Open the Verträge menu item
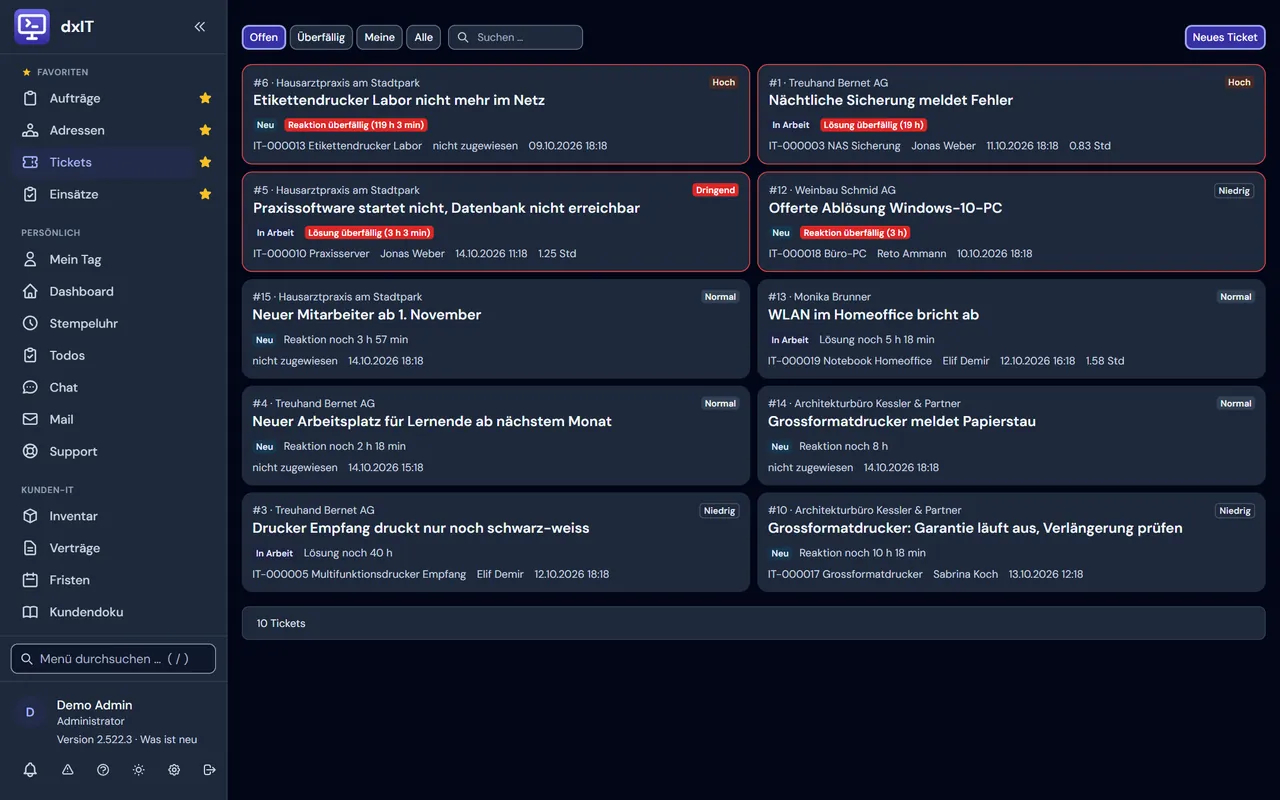Viewport: 1280px width, 800px height. [114, 548]
